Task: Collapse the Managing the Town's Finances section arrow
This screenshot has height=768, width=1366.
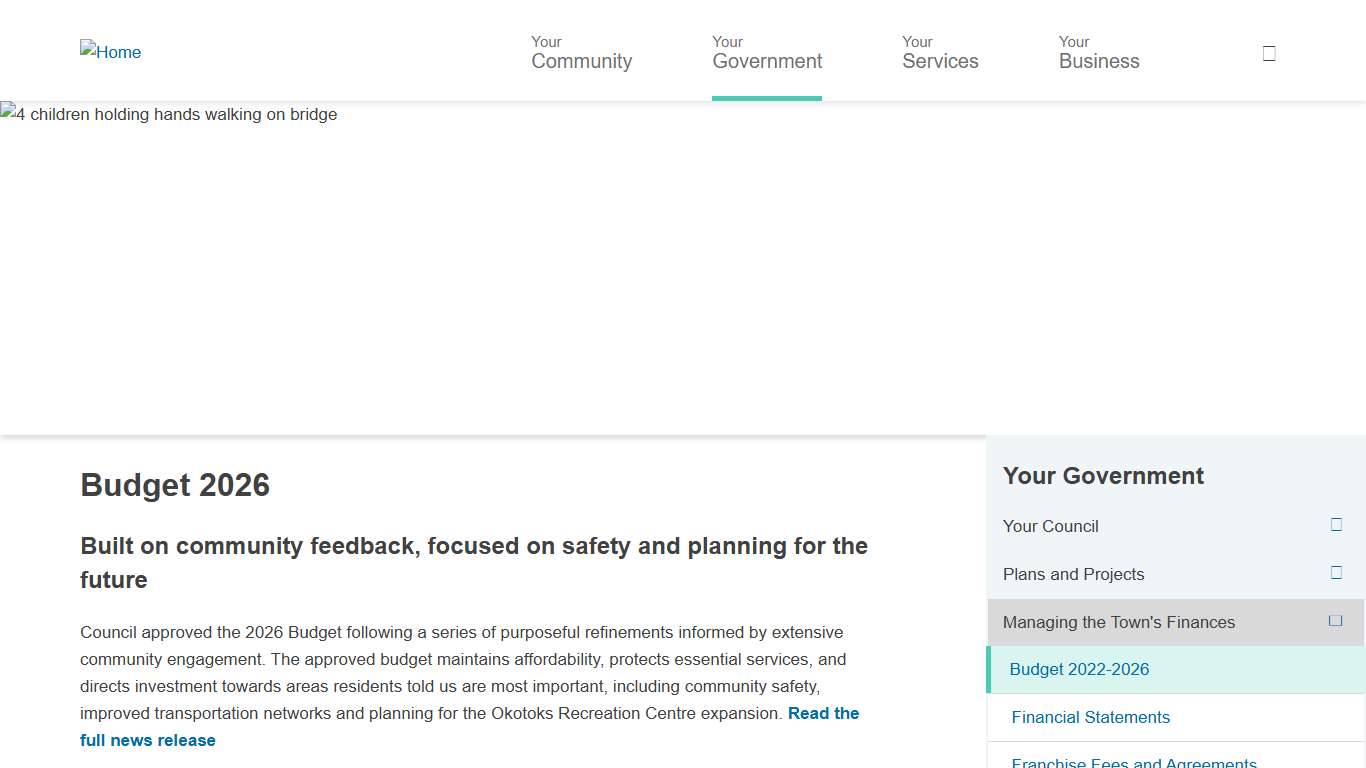Action: [x=1335, y=621]
